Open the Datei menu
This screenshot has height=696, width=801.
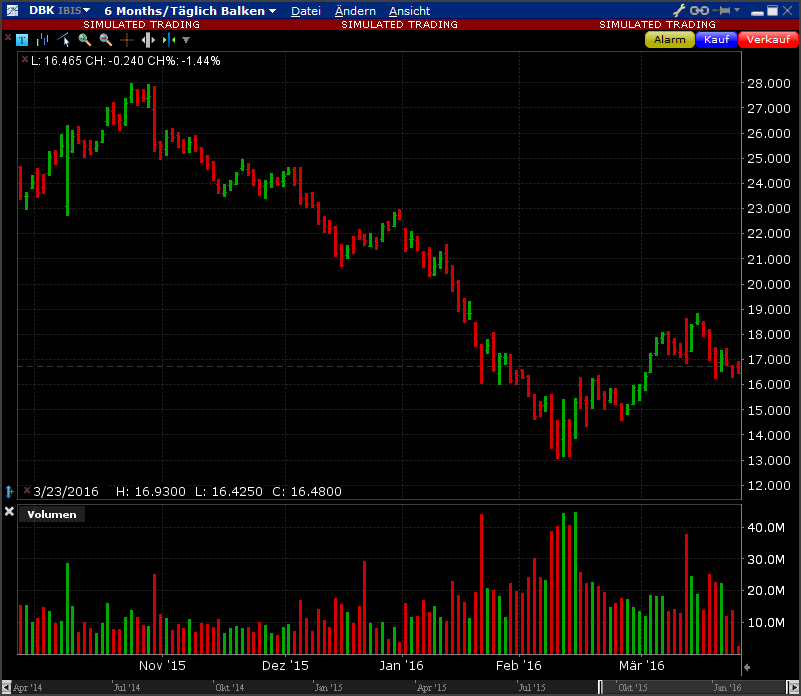tap(305, 11)
